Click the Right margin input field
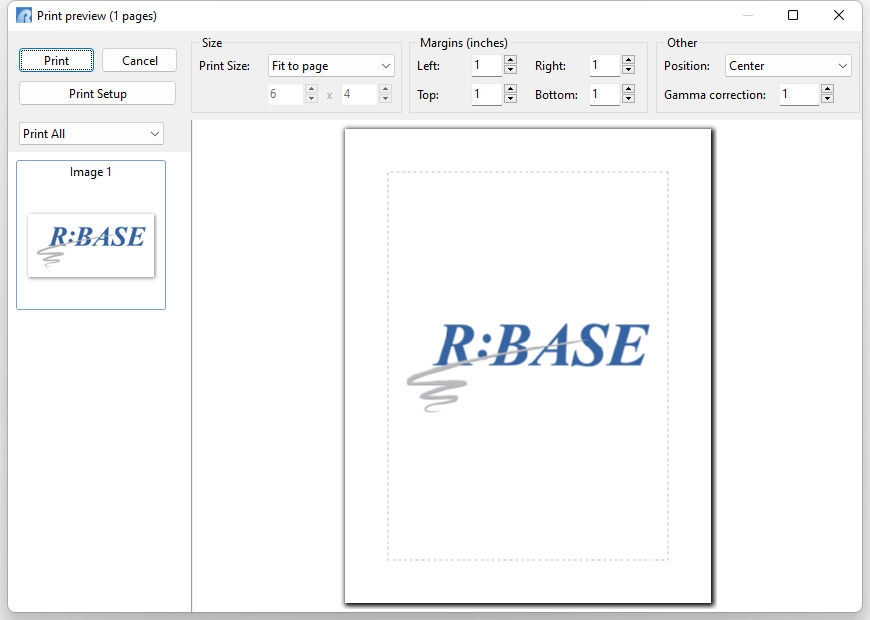Screen dimensions: 870x620 (x=604, y=65)
